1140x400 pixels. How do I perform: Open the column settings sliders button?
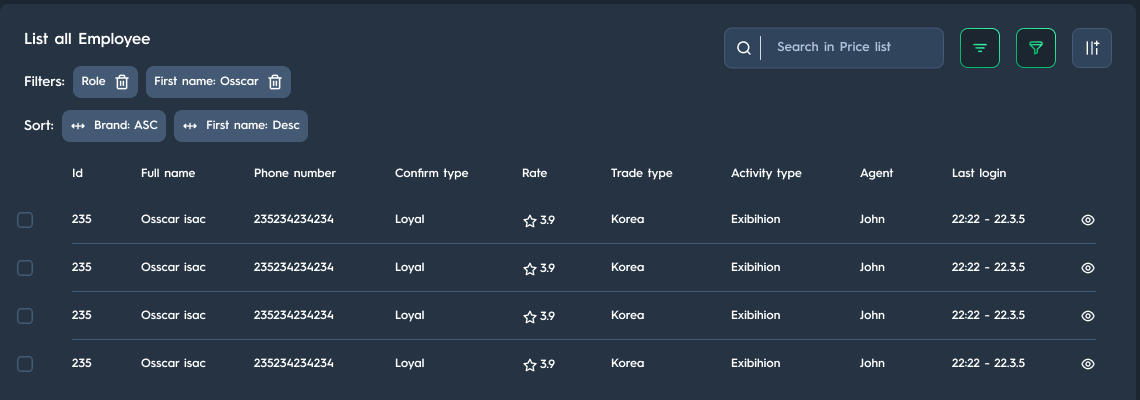(1091, 48)
